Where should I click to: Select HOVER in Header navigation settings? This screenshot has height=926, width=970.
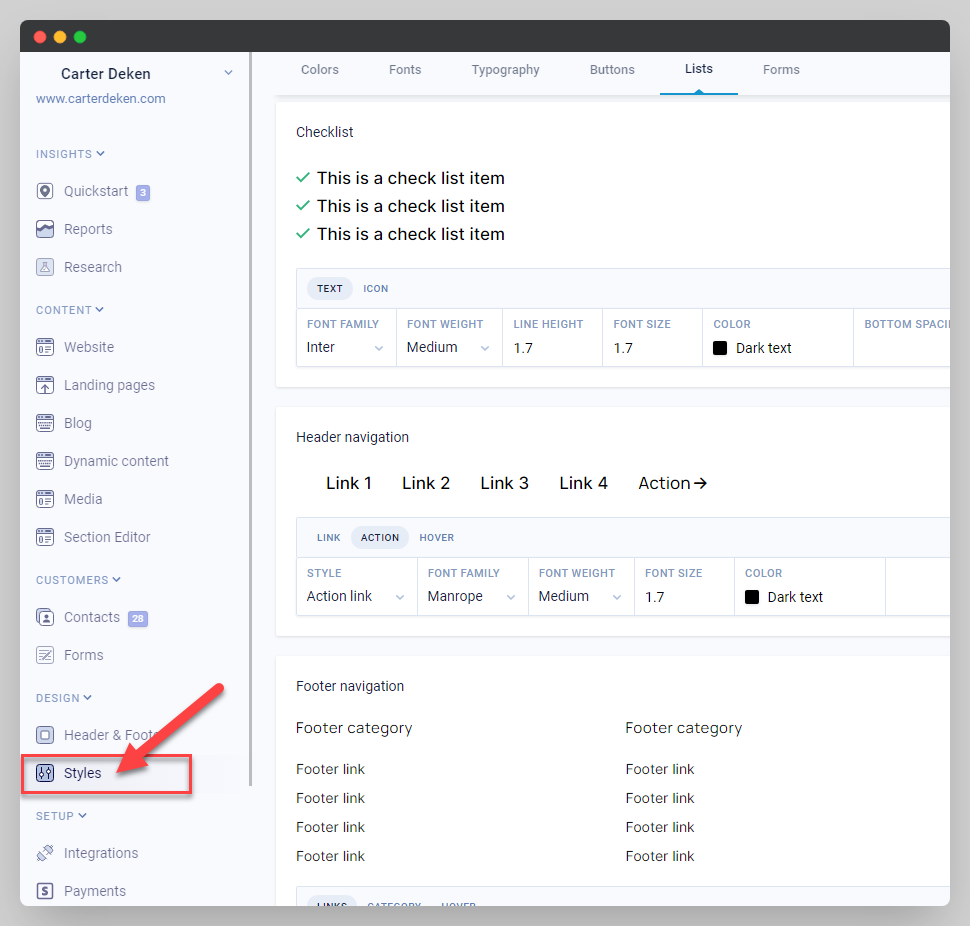coord(437,538)
